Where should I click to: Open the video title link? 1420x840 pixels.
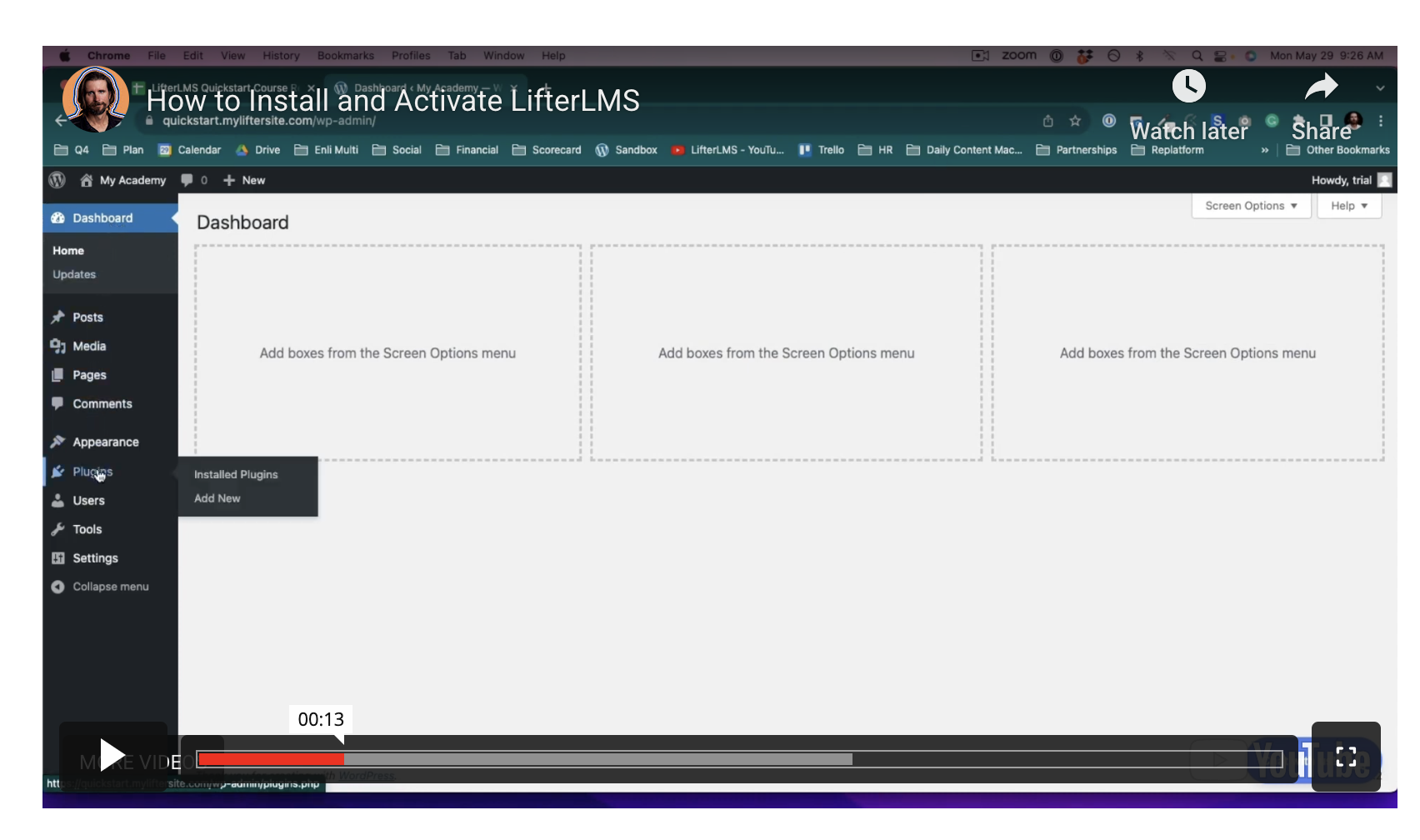(x=392, y=101)
